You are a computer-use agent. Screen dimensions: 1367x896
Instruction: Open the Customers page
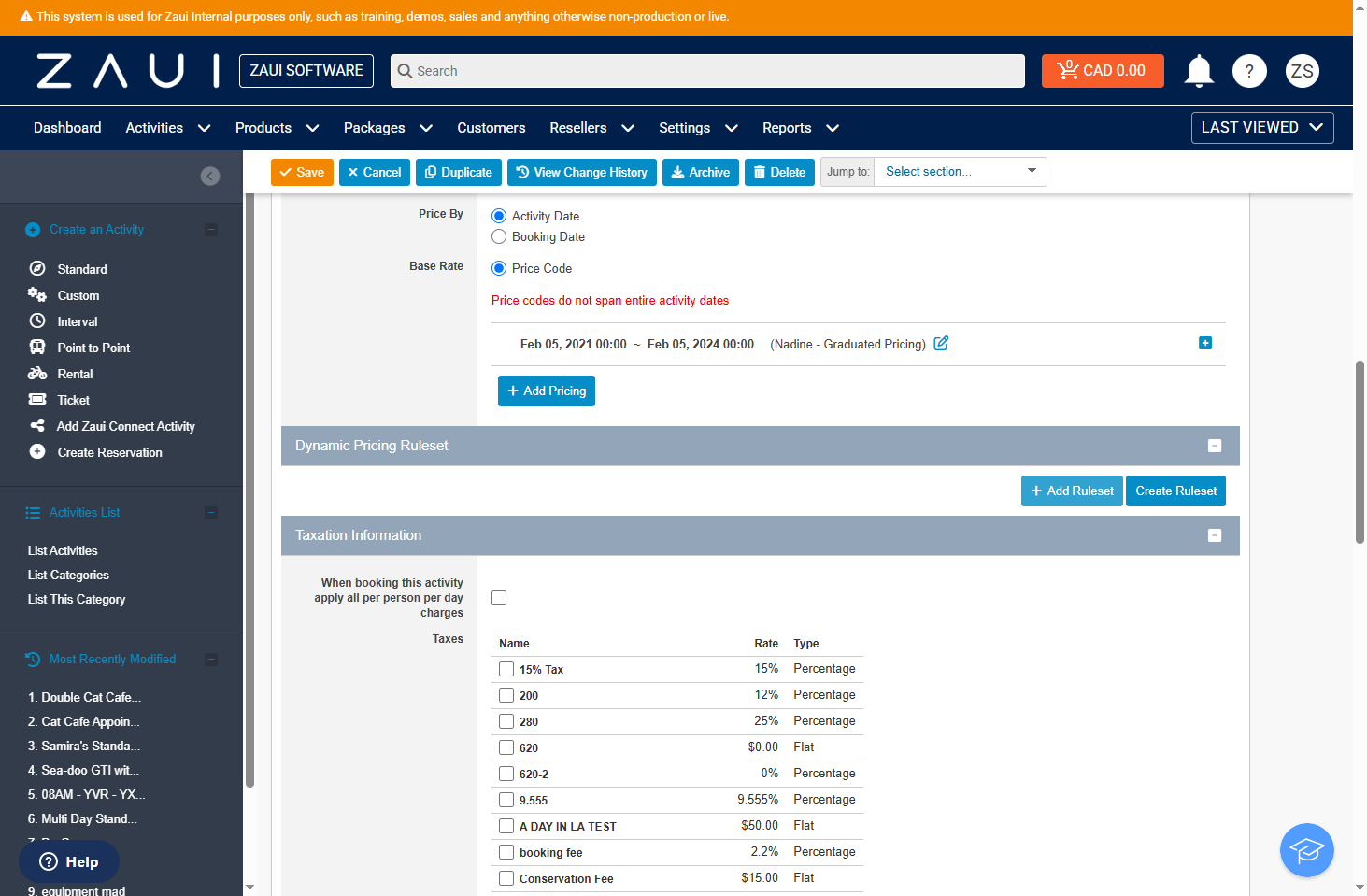point(491,128)
